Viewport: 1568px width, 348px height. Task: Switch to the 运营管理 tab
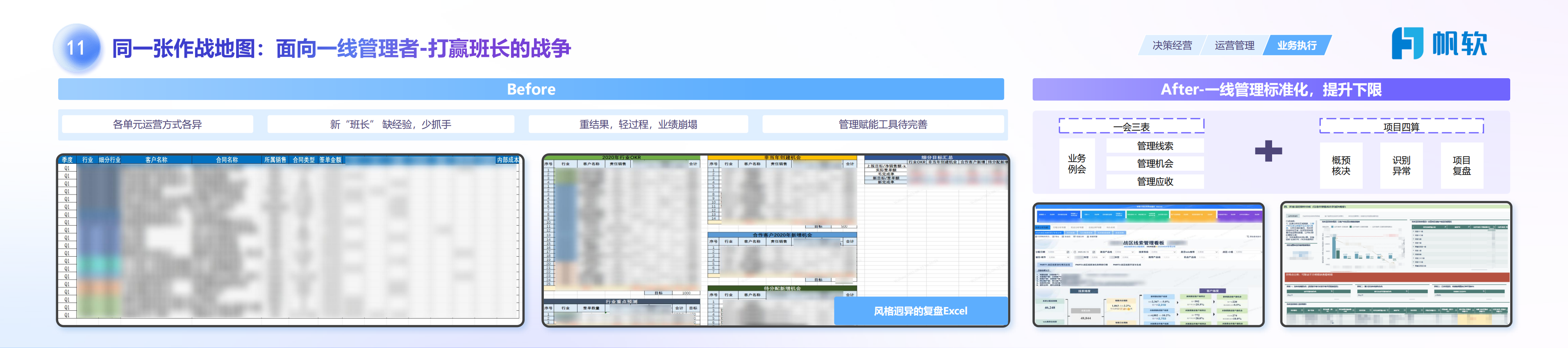click(x=1234, y=45)
